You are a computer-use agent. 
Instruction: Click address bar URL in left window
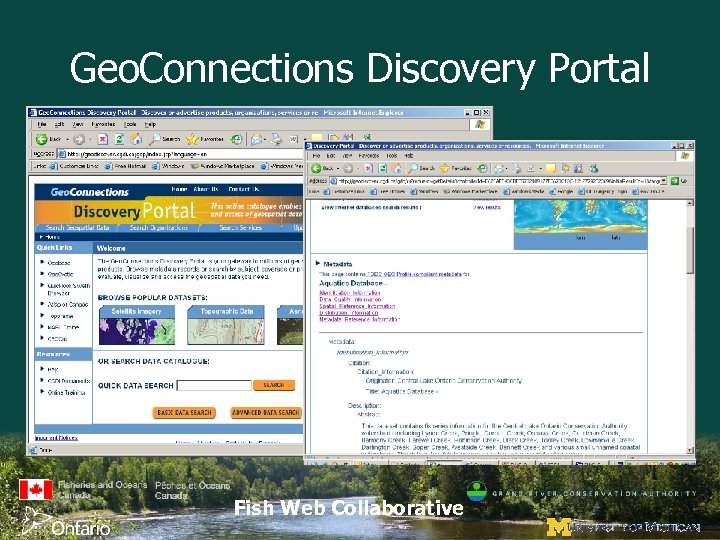coord(138,154)
